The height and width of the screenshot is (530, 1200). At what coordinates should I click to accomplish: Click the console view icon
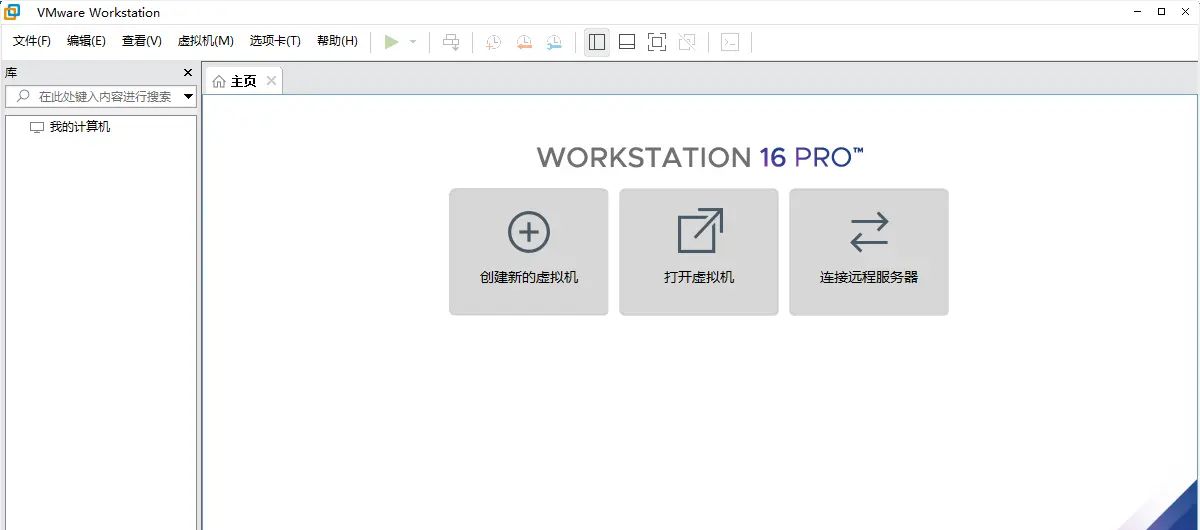[x=730, y=42]
